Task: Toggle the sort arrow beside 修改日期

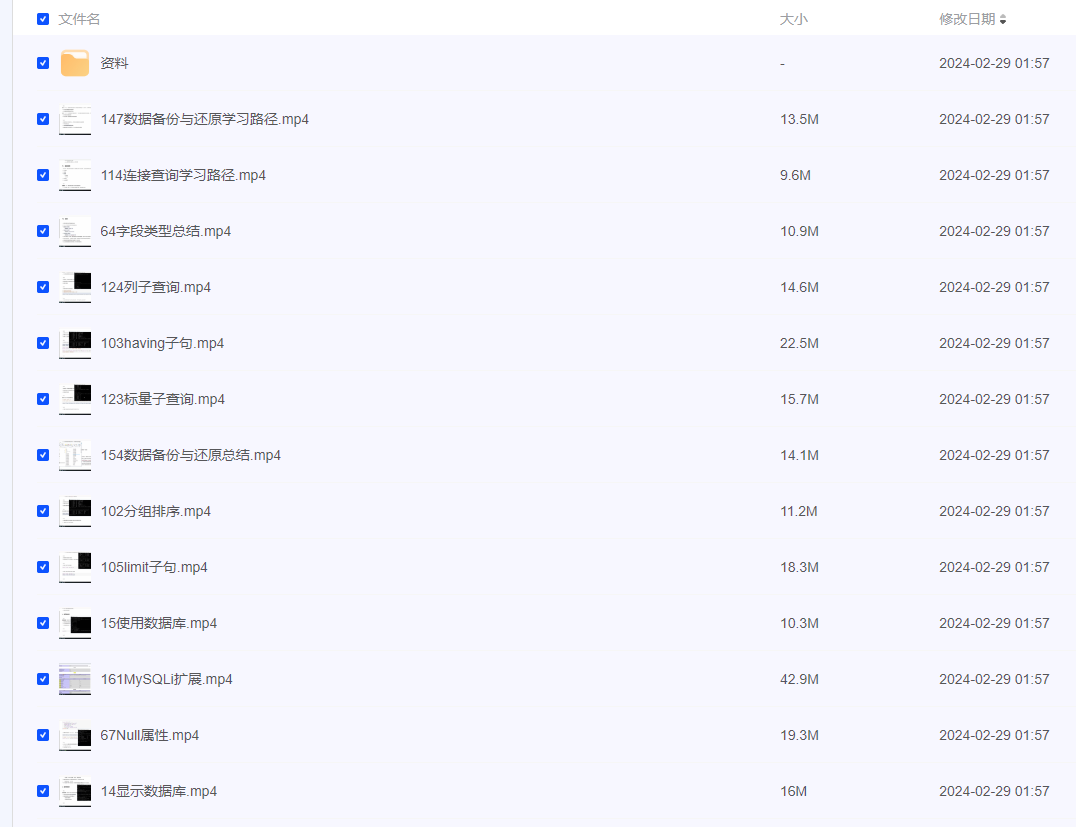Action: tap(1003, 19)
